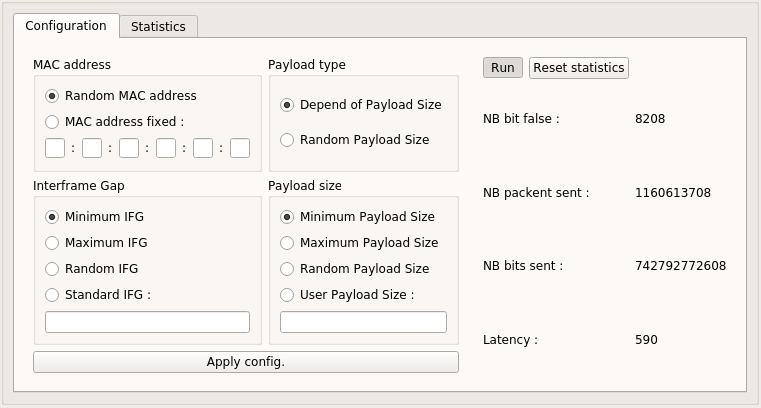Choose User Payload Size option
761x408 pixels.
click(347, 294)
